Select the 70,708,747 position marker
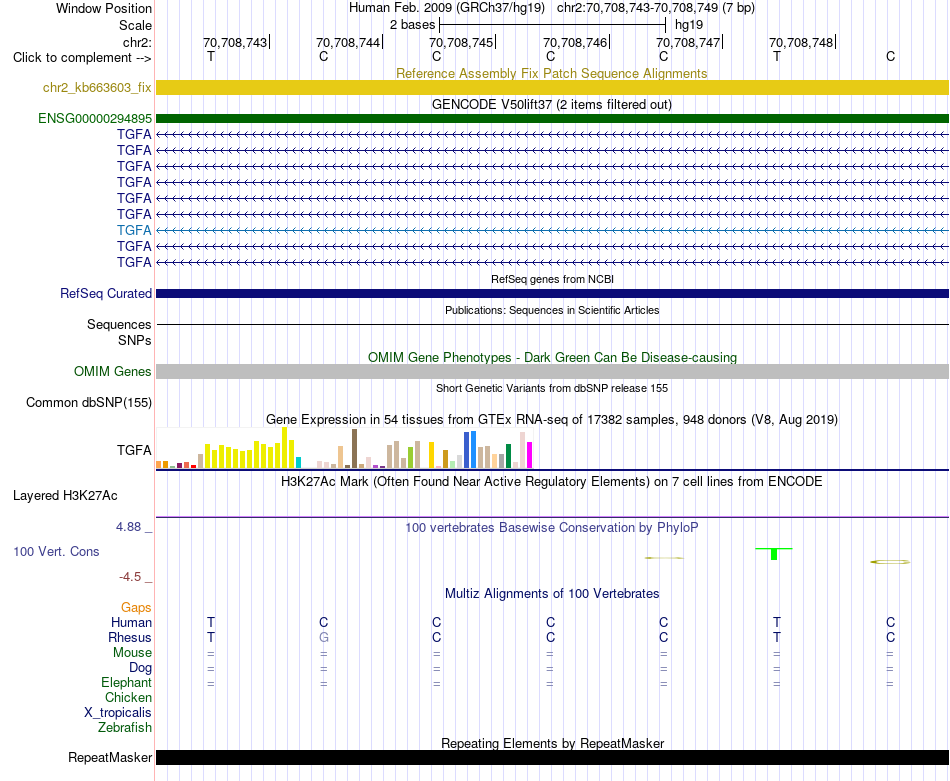Screen dimensions: 950x781 click(689, 42)
